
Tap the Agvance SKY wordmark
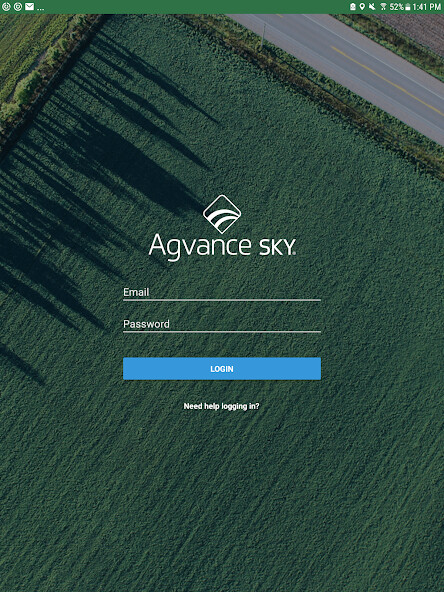tap(222, 247)
